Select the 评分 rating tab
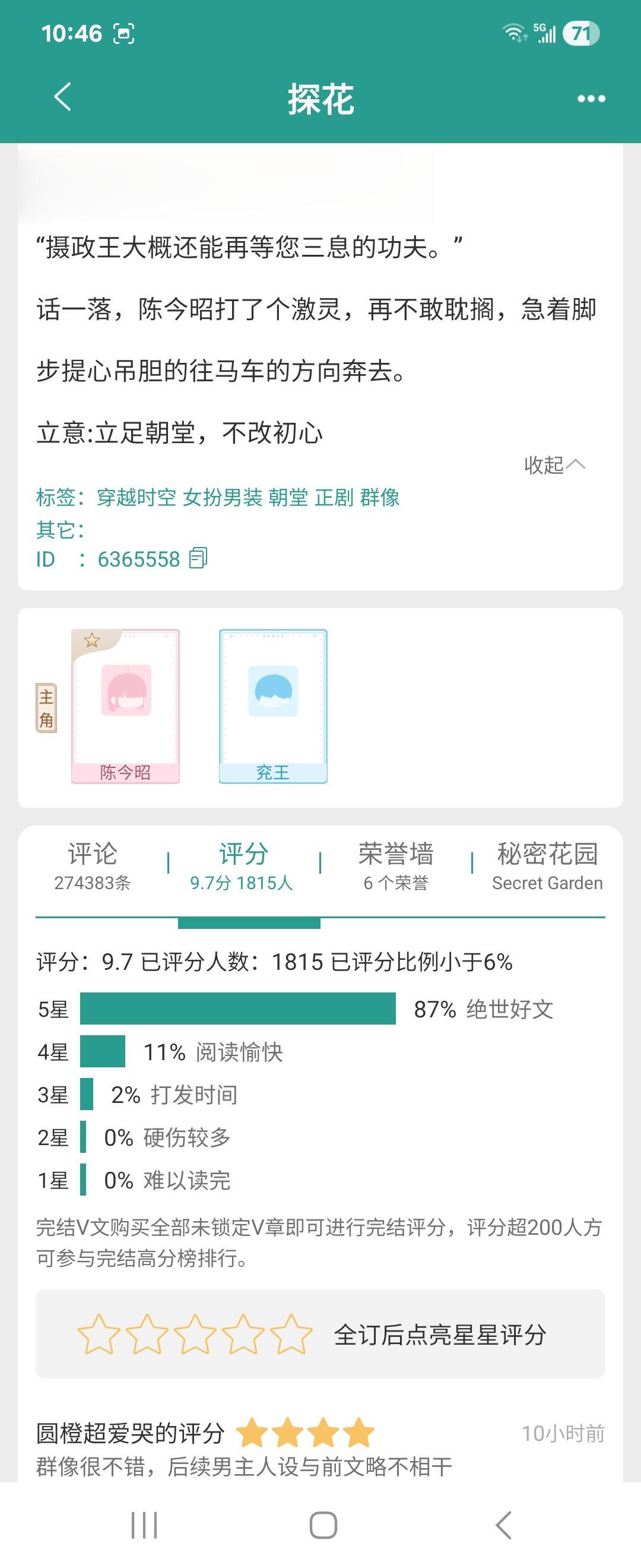Image resolution: width=641 pixels, height=1568 pixels. [x=243, y=865]
